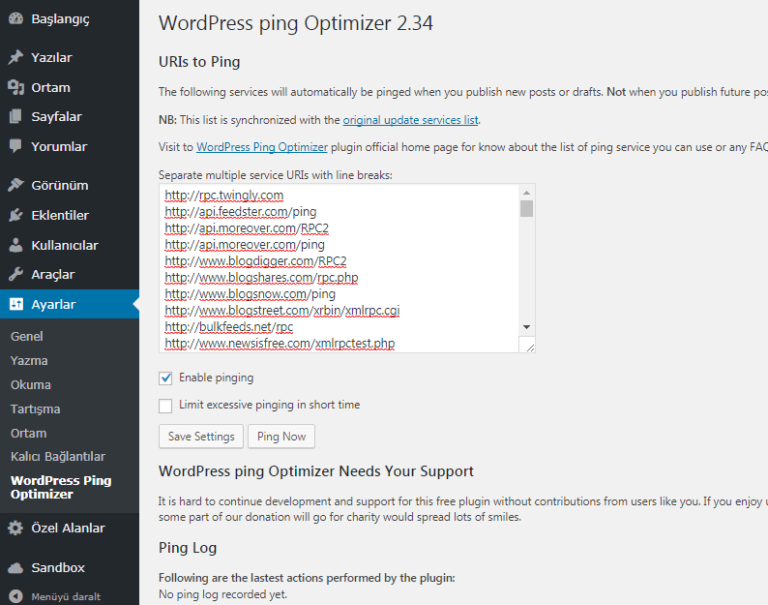Open Ortam media icon in sidebar

[16, 87]
